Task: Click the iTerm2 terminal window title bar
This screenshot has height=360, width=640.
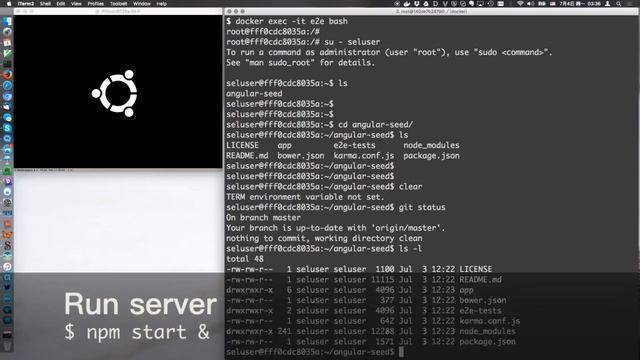Action: 432,11
